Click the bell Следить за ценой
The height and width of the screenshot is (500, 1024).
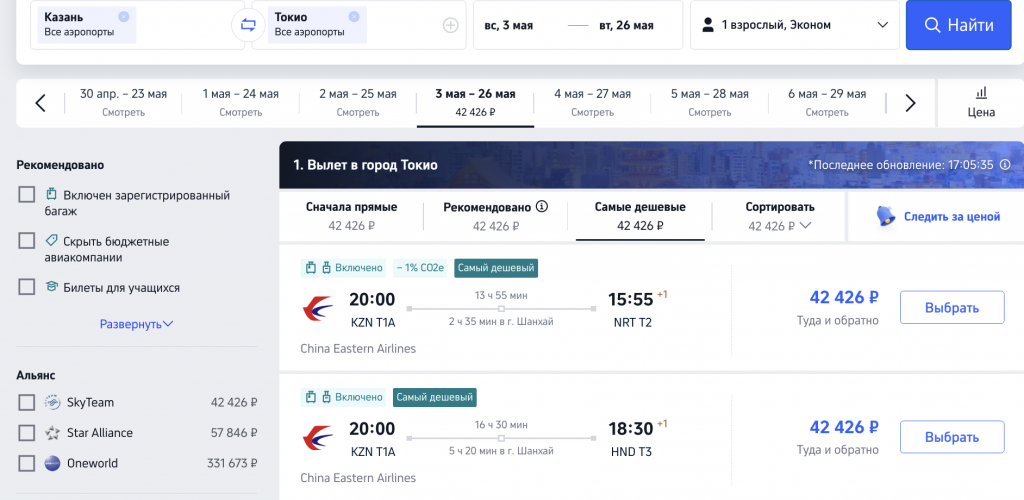click(938, 217)
